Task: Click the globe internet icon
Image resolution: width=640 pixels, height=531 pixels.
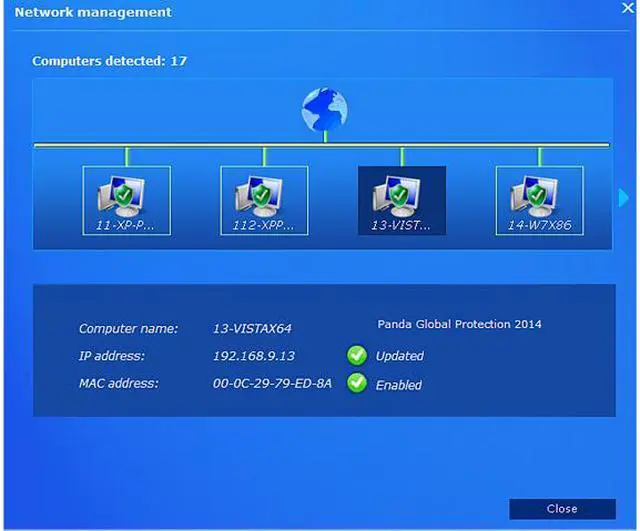Action: (x=324, y=110)
